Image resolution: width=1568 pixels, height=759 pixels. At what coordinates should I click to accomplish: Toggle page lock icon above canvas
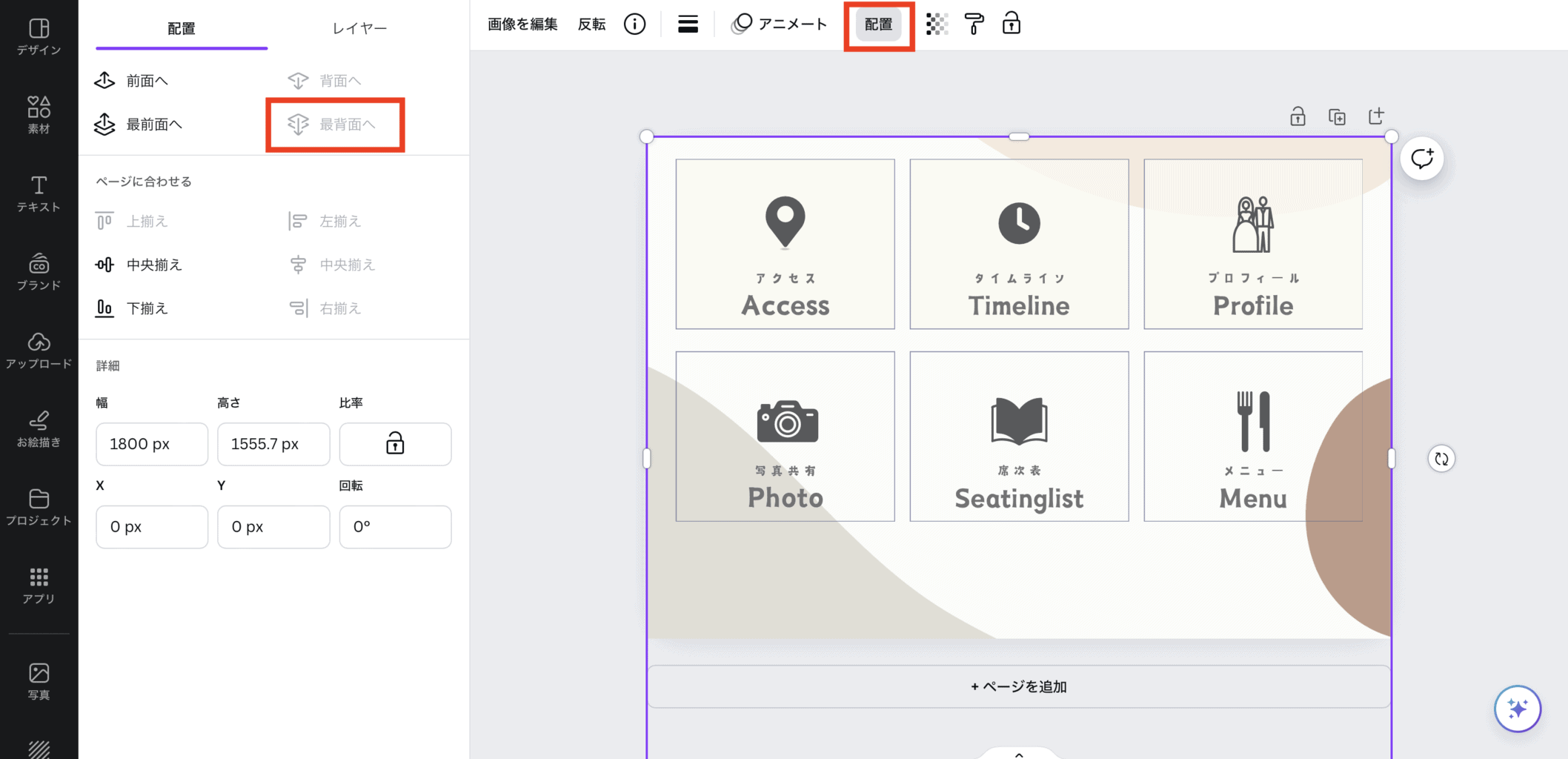pyautogui.click(x=1298, y=117)
